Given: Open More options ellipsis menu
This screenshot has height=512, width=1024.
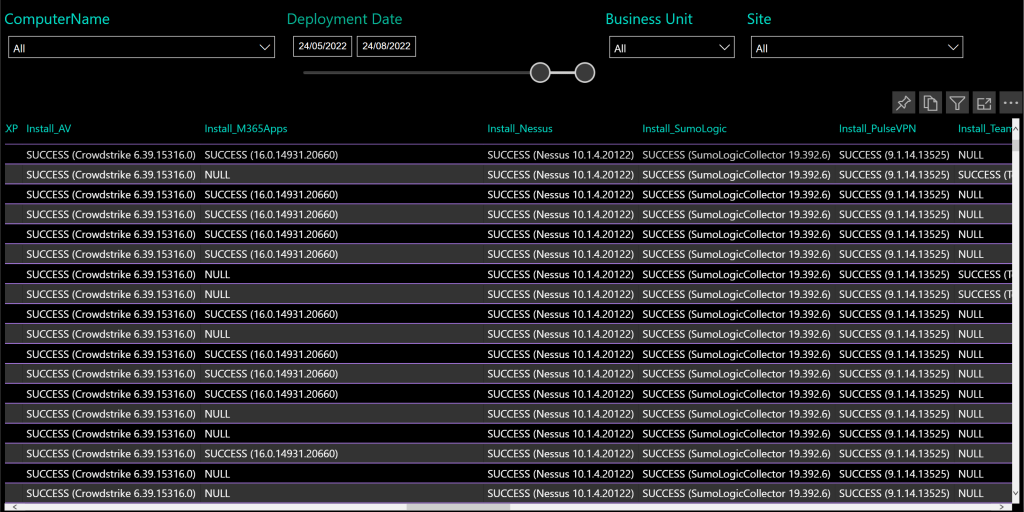Looking at the screenshot, I should [x=1010, y=103].
